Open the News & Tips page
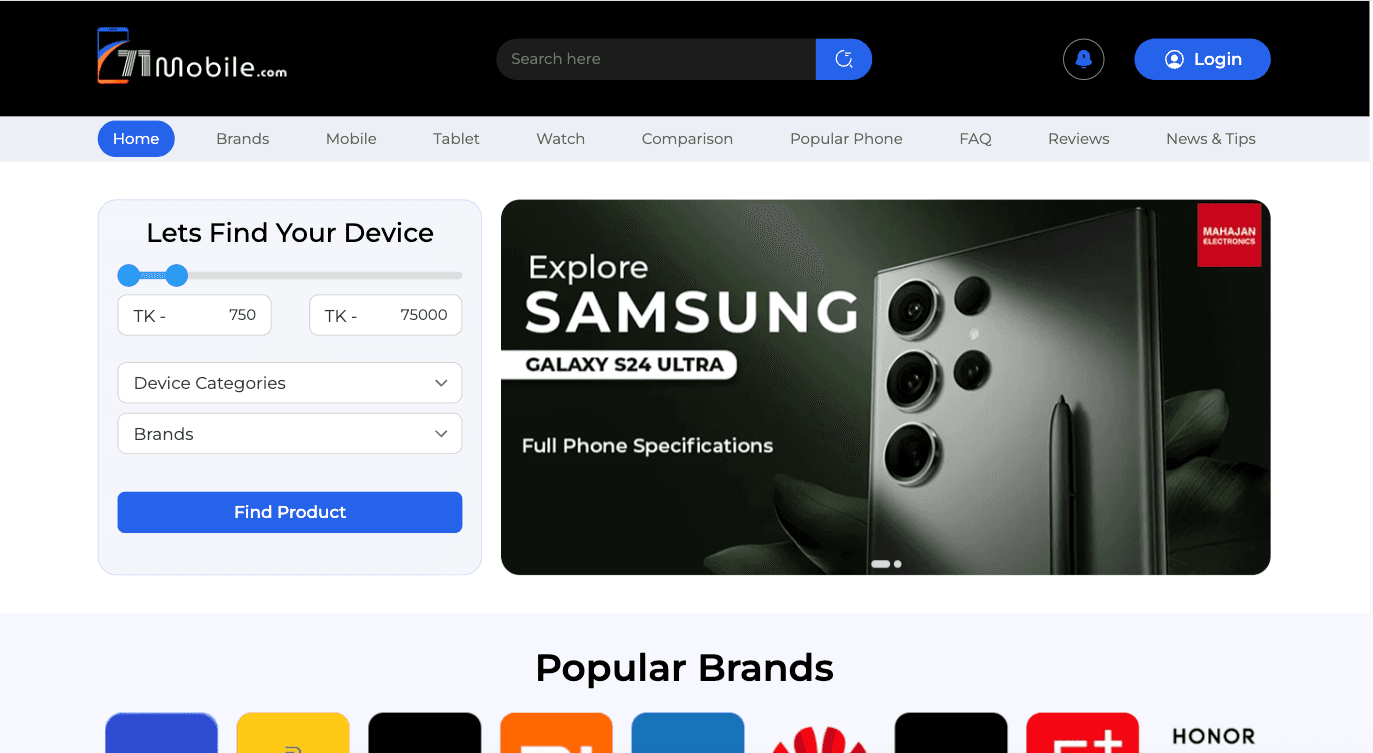 click(x=1210, y=139)
